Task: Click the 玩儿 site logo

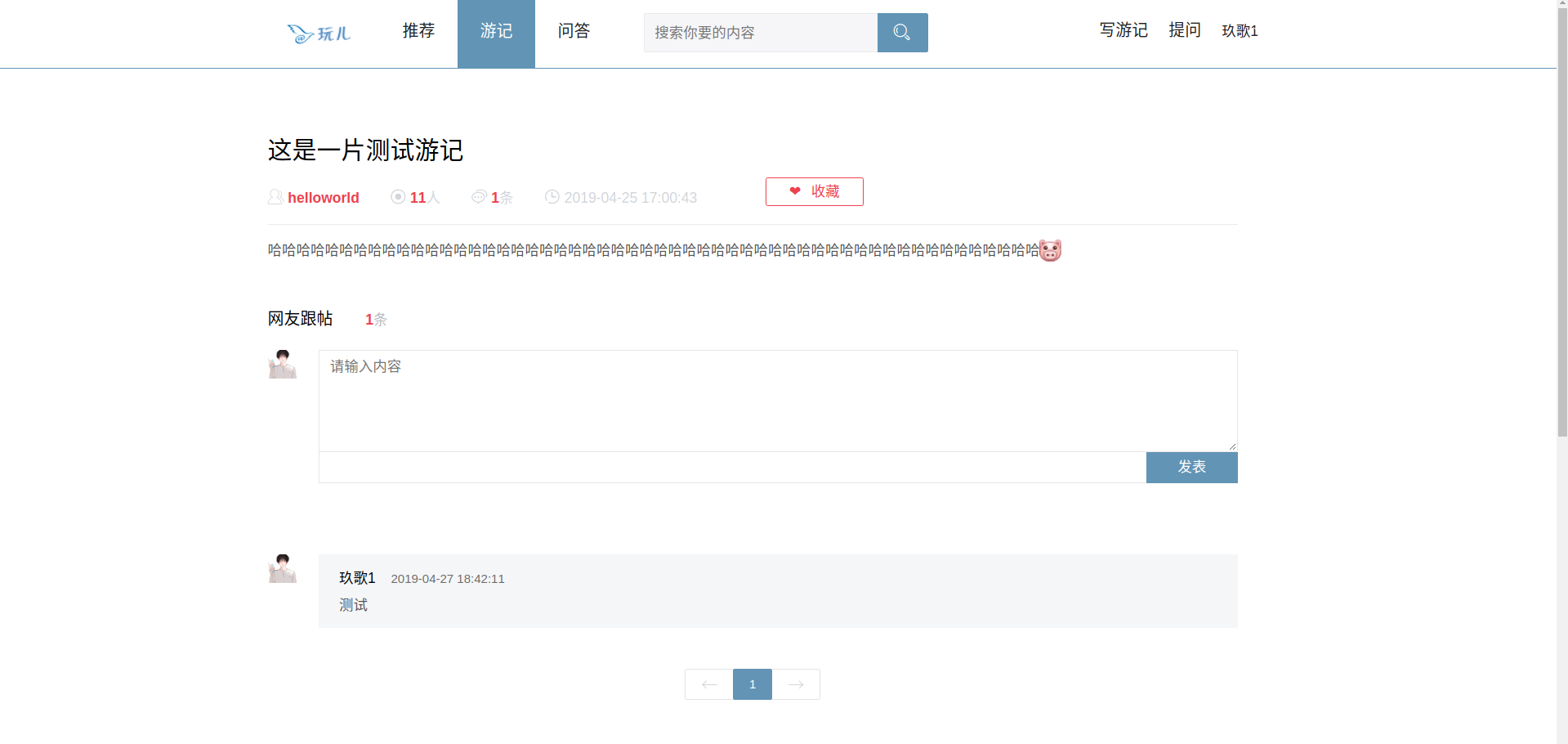Action: pyautogui.click(x=319, y=34)
